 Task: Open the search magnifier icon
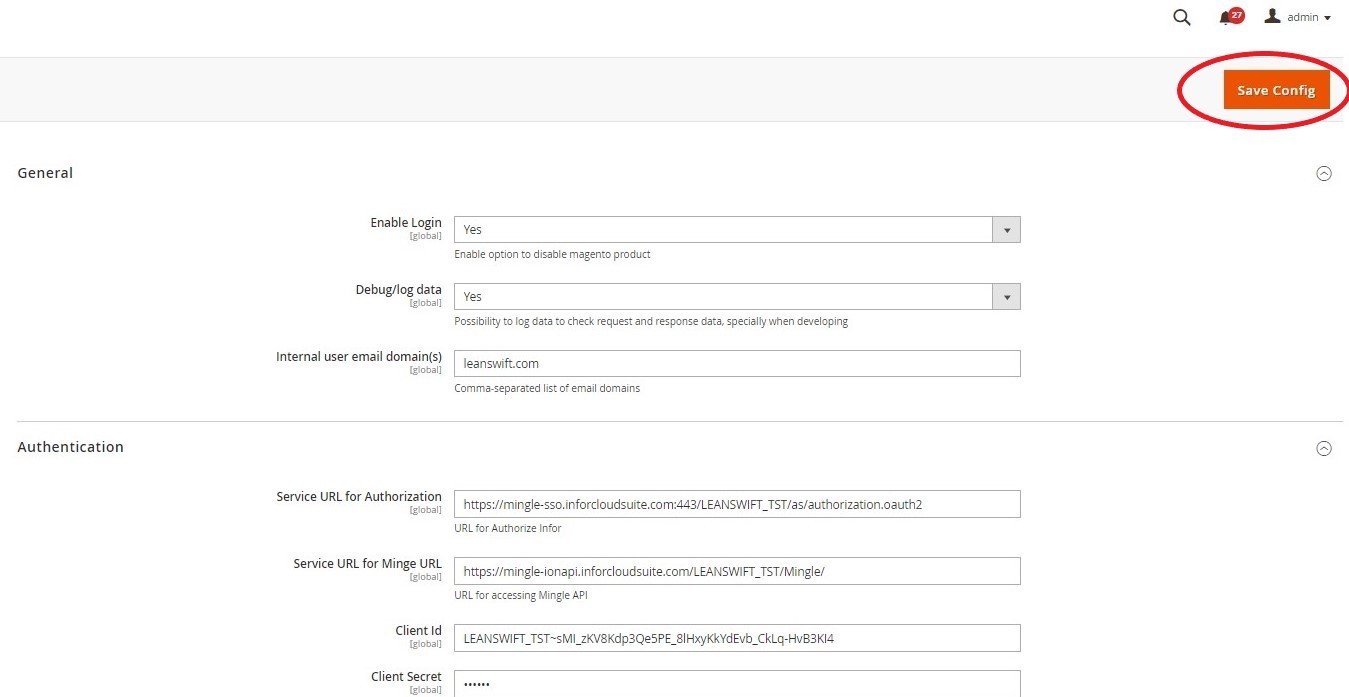(1181, 18)
